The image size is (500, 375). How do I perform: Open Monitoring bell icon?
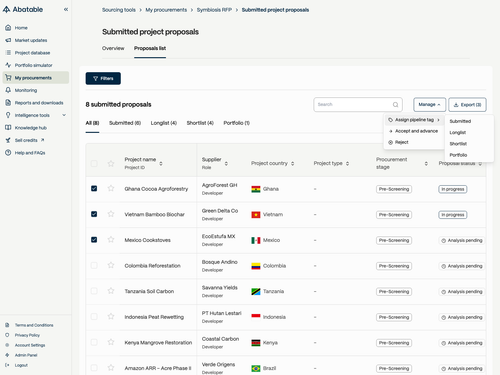click(x=8, y=90)
